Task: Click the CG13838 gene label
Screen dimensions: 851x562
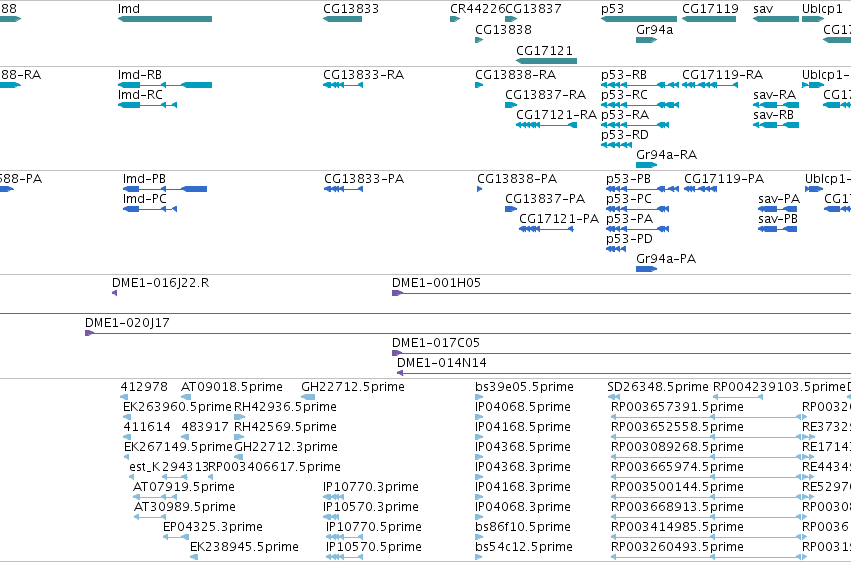Action: 503,30
